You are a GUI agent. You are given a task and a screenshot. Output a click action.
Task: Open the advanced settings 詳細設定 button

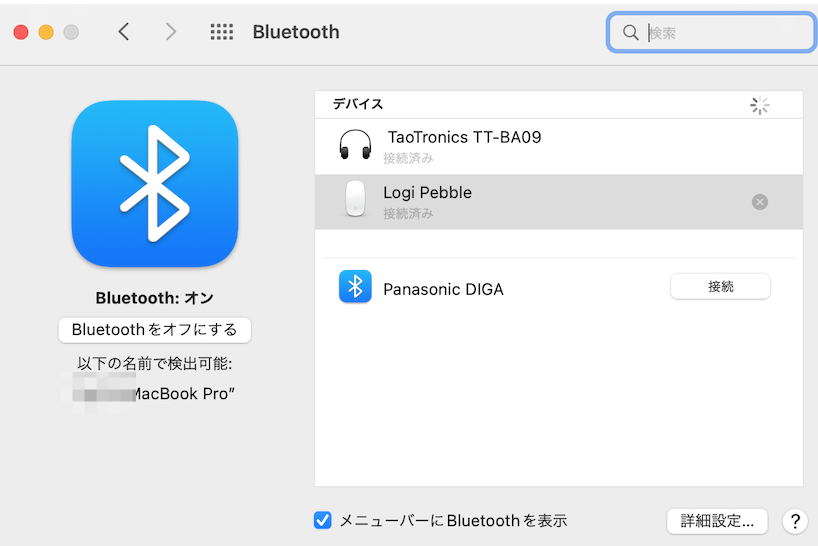(x=717, y=521)
